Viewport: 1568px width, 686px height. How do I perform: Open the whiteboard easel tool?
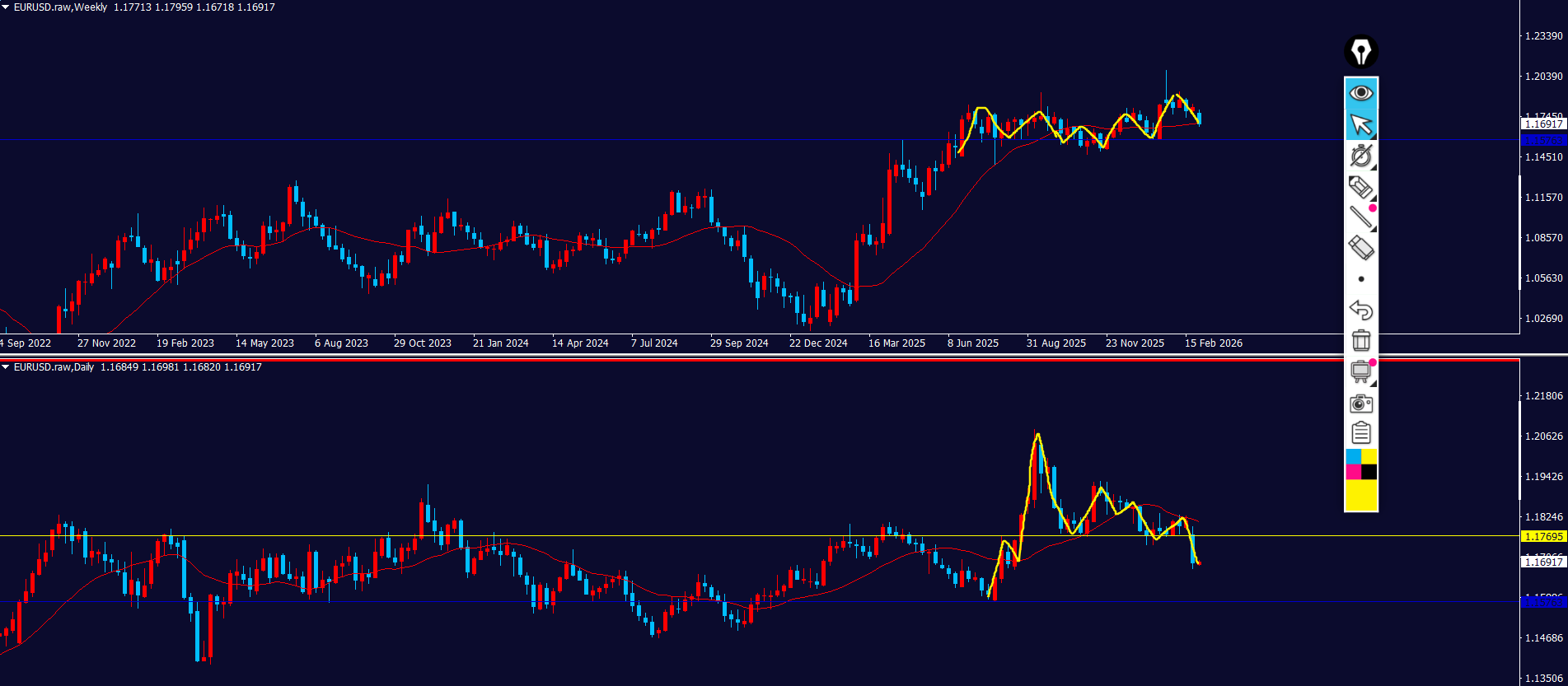point(1360,371)
